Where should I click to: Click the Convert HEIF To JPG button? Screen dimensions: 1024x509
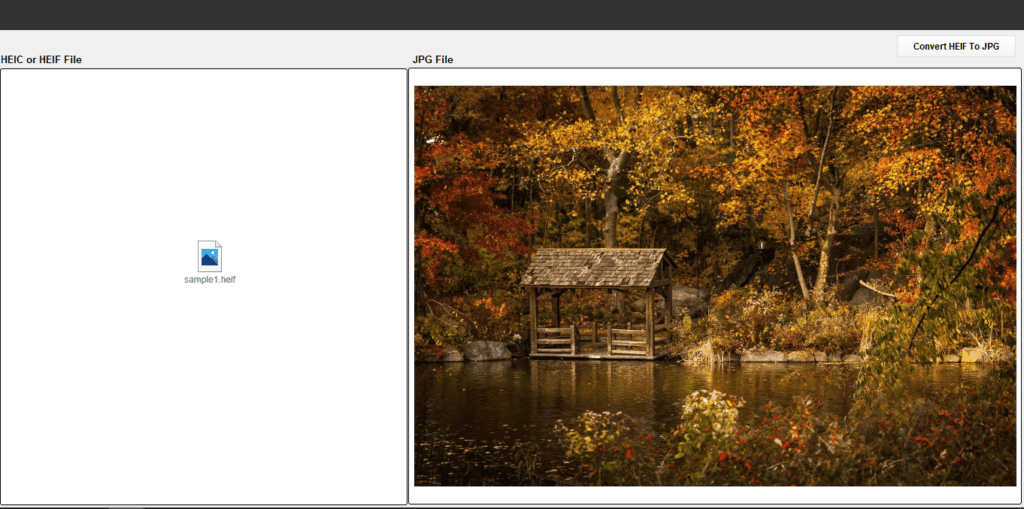[955, 46]
